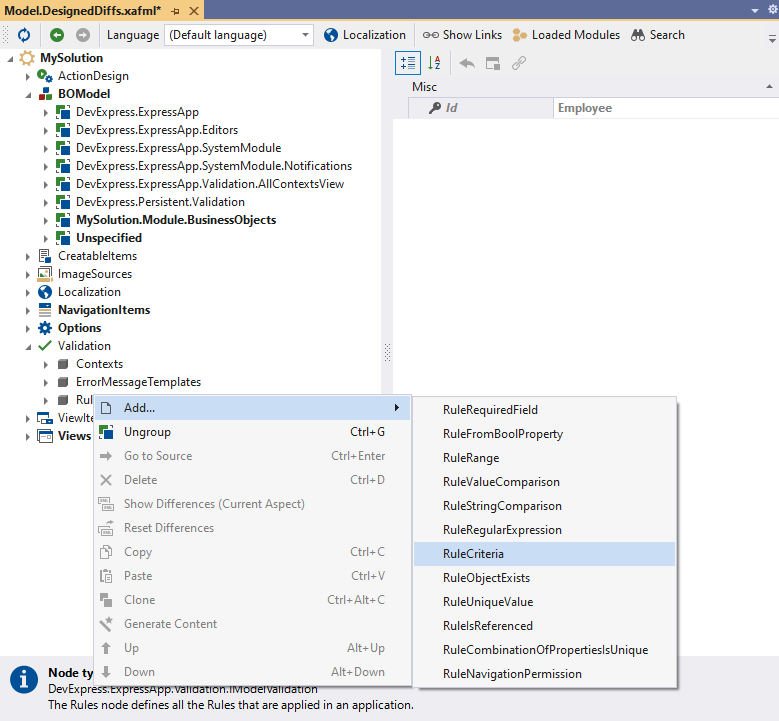779x721 pixels.
Task: Add a RuleRange rule
Action: pos(545,458)
